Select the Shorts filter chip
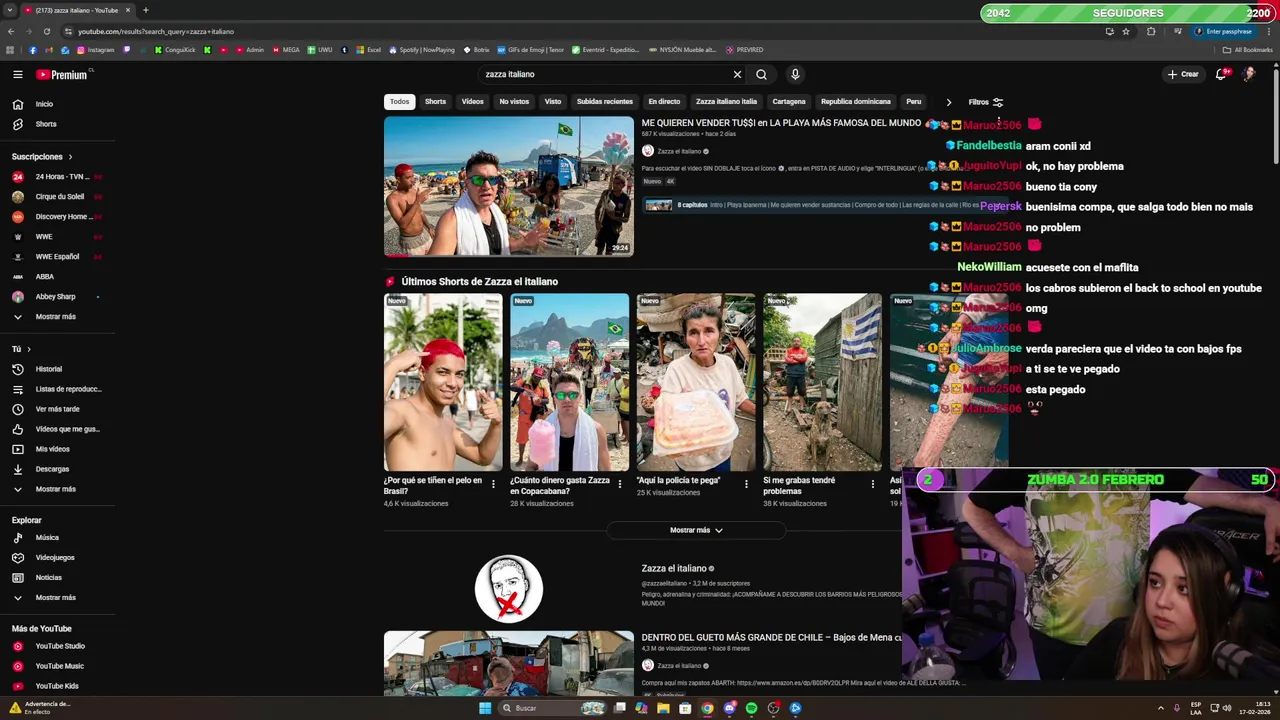The width and height of the screenshot is (1280, 720). (435, 102)
